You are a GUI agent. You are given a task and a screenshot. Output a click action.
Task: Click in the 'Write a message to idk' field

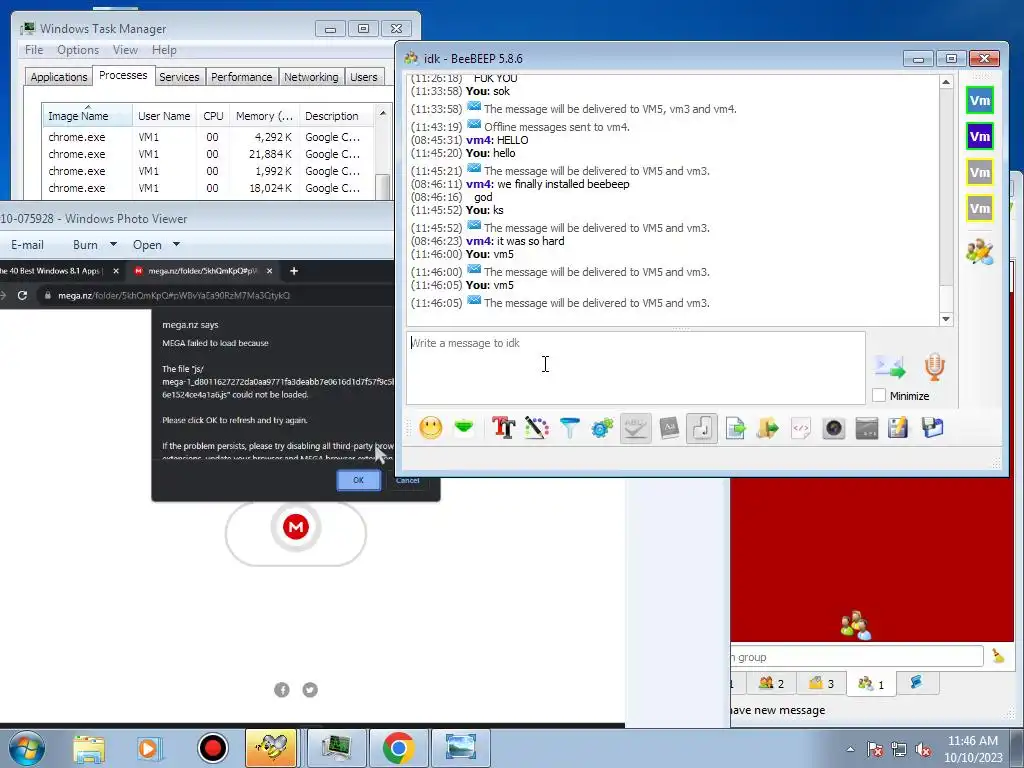[636, 368]
